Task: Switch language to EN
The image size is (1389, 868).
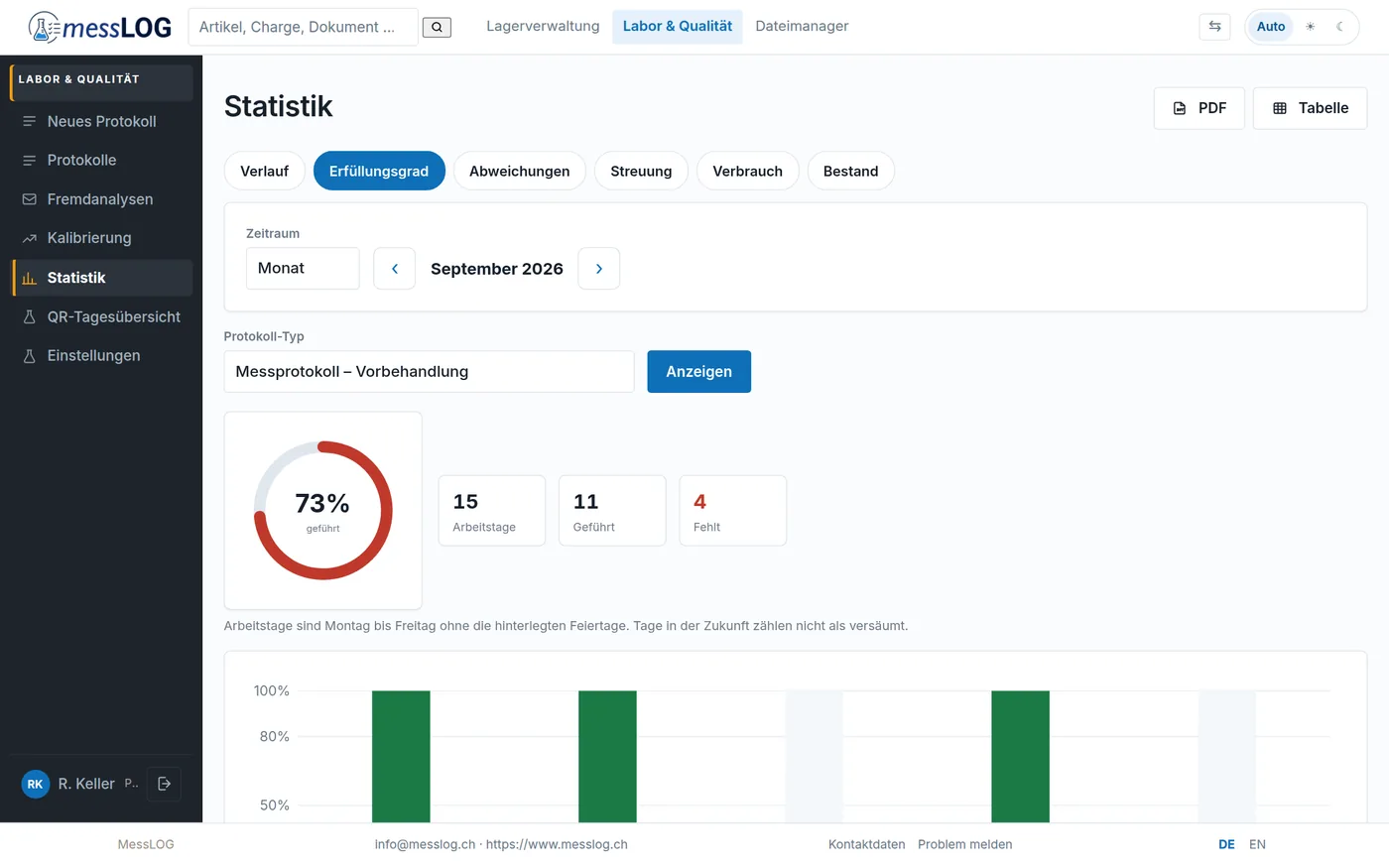Action: 1258,845
